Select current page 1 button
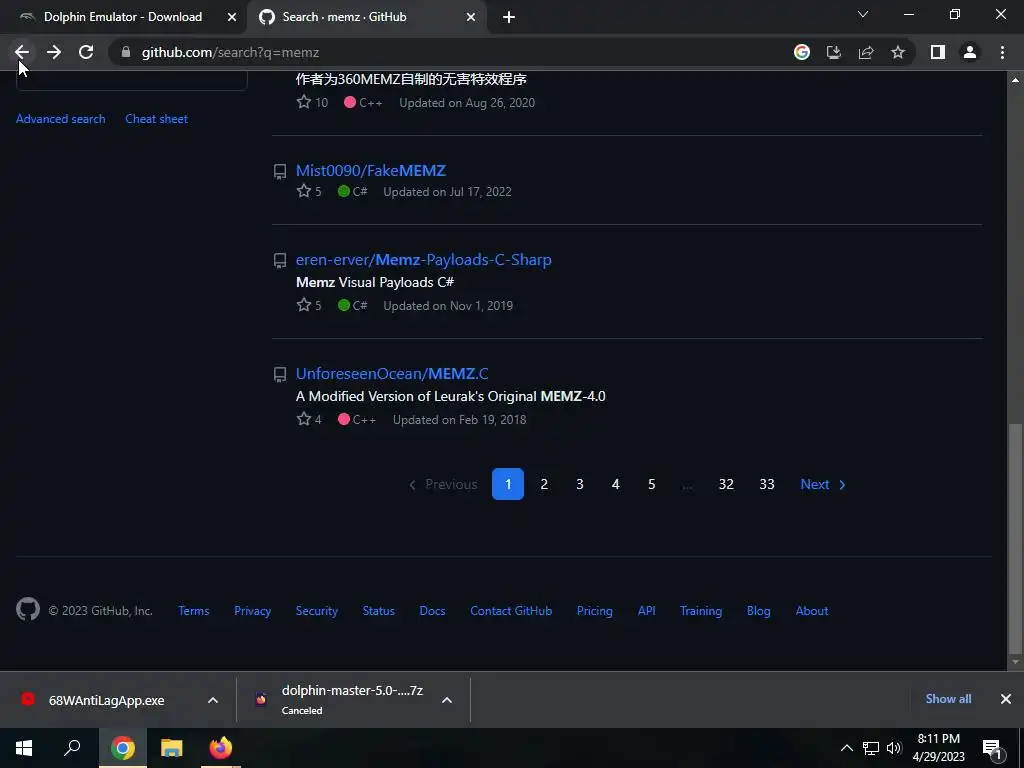 click(508, 484)
